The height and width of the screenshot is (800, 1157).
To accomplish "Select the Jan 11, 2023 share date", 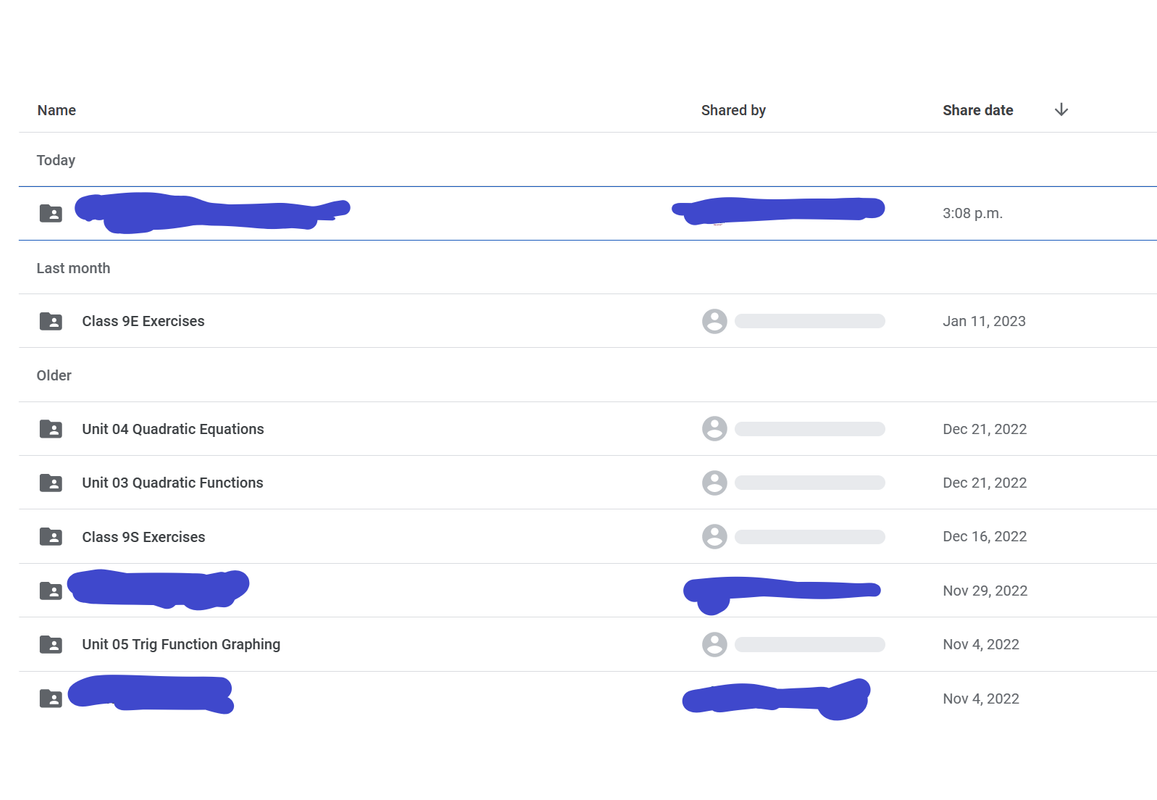I will [984, 321].
